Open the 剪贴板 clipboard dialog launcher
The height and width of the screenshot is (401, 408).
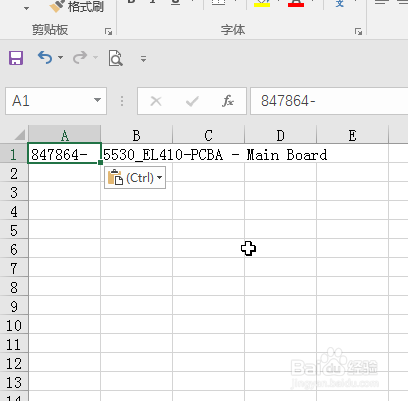pyautogui.click(x=108, y=31)
